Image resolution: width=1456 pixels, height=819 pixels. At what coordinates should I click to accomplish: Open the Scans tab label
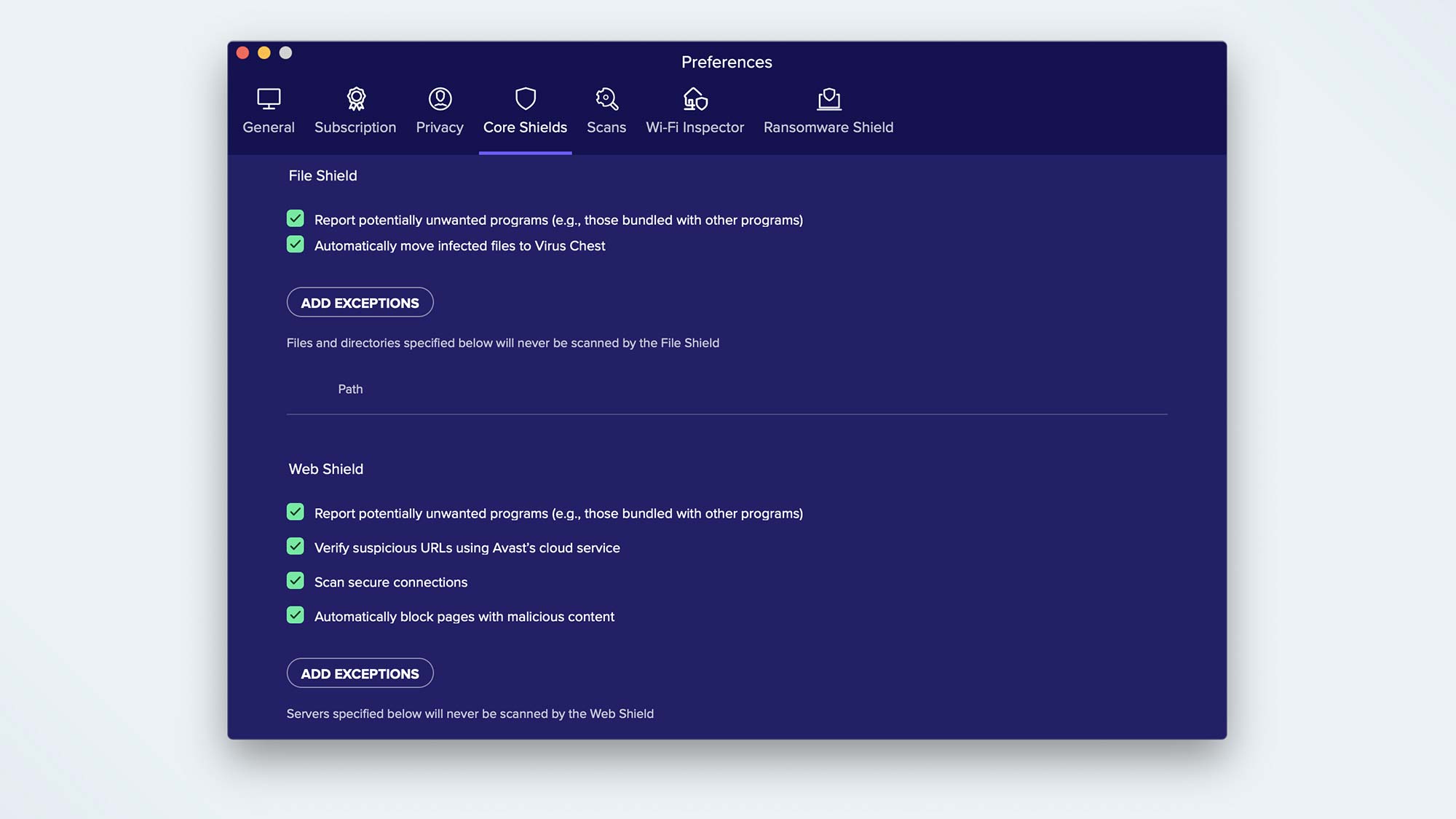[606, 127]
